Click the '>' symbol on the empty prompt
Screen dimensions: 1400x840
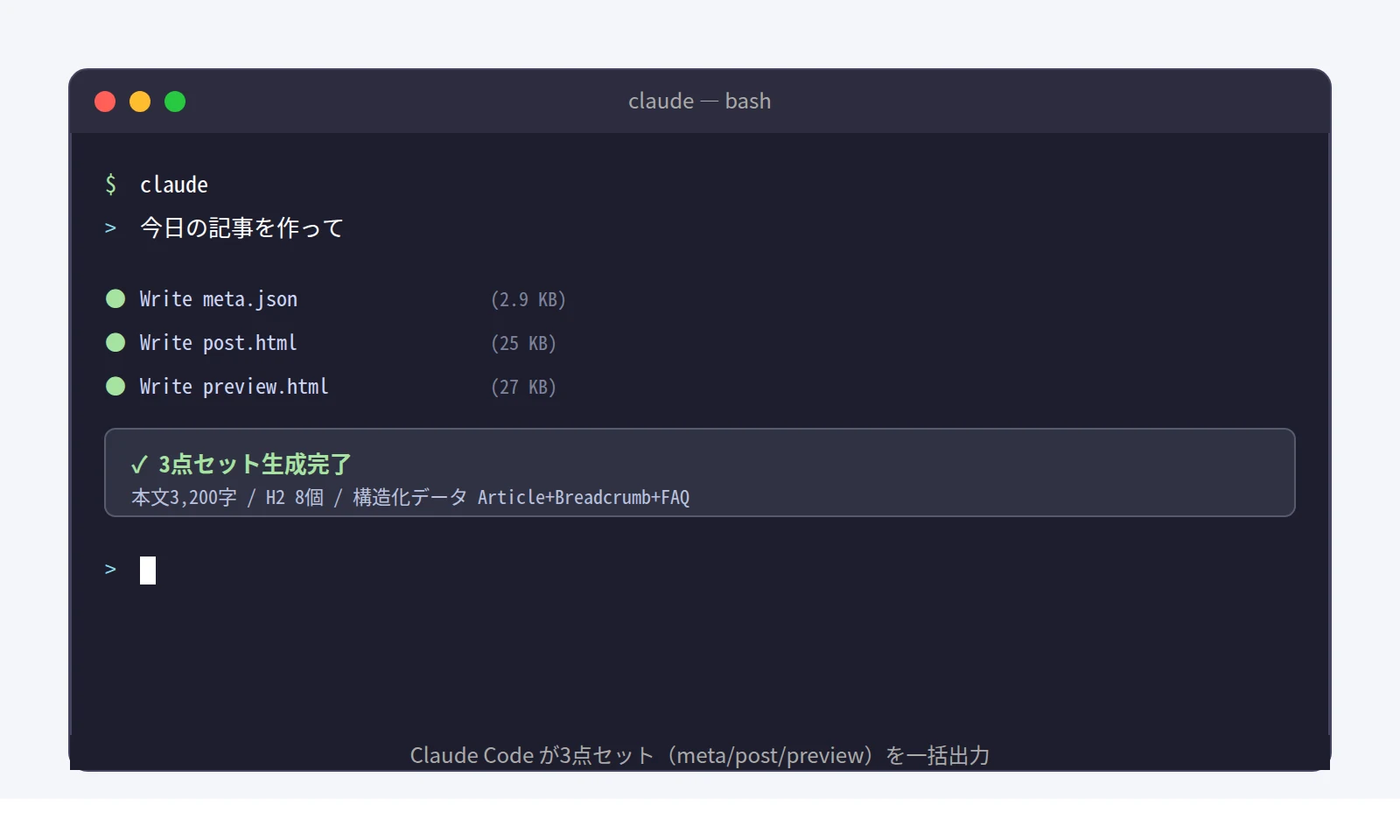pyautogui.click(x=110, y=570)
